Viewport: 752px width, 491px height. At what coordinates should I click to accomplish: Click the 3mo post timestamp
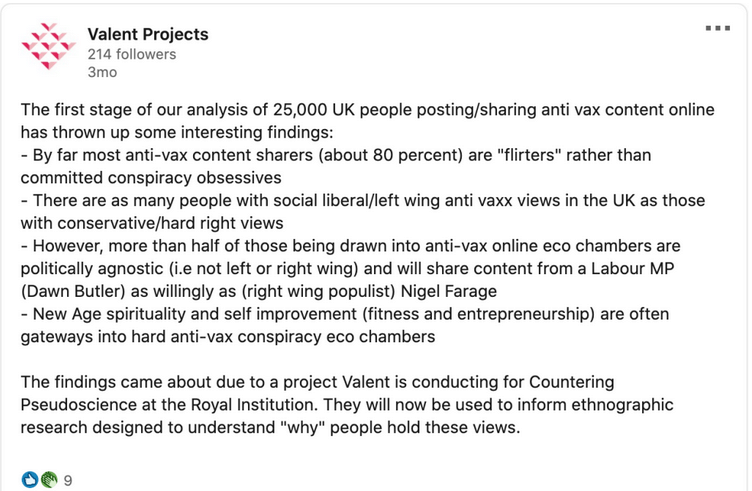pyautogui.click(x=101, y=73)
